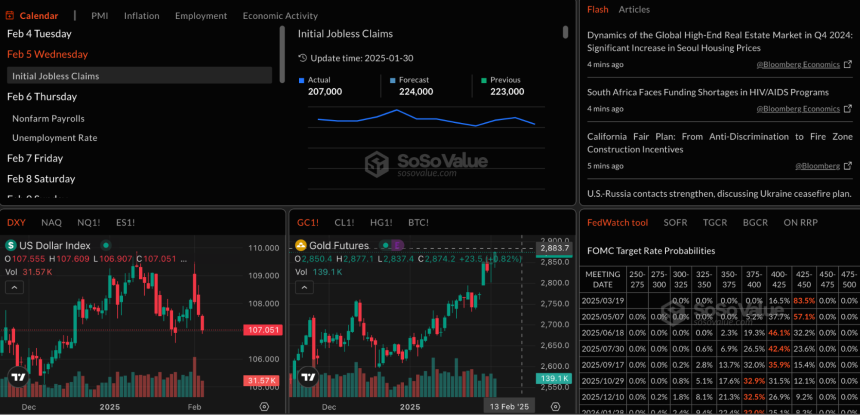Select the Calendar tab label
860x415 pixels.
coord(39,16)
